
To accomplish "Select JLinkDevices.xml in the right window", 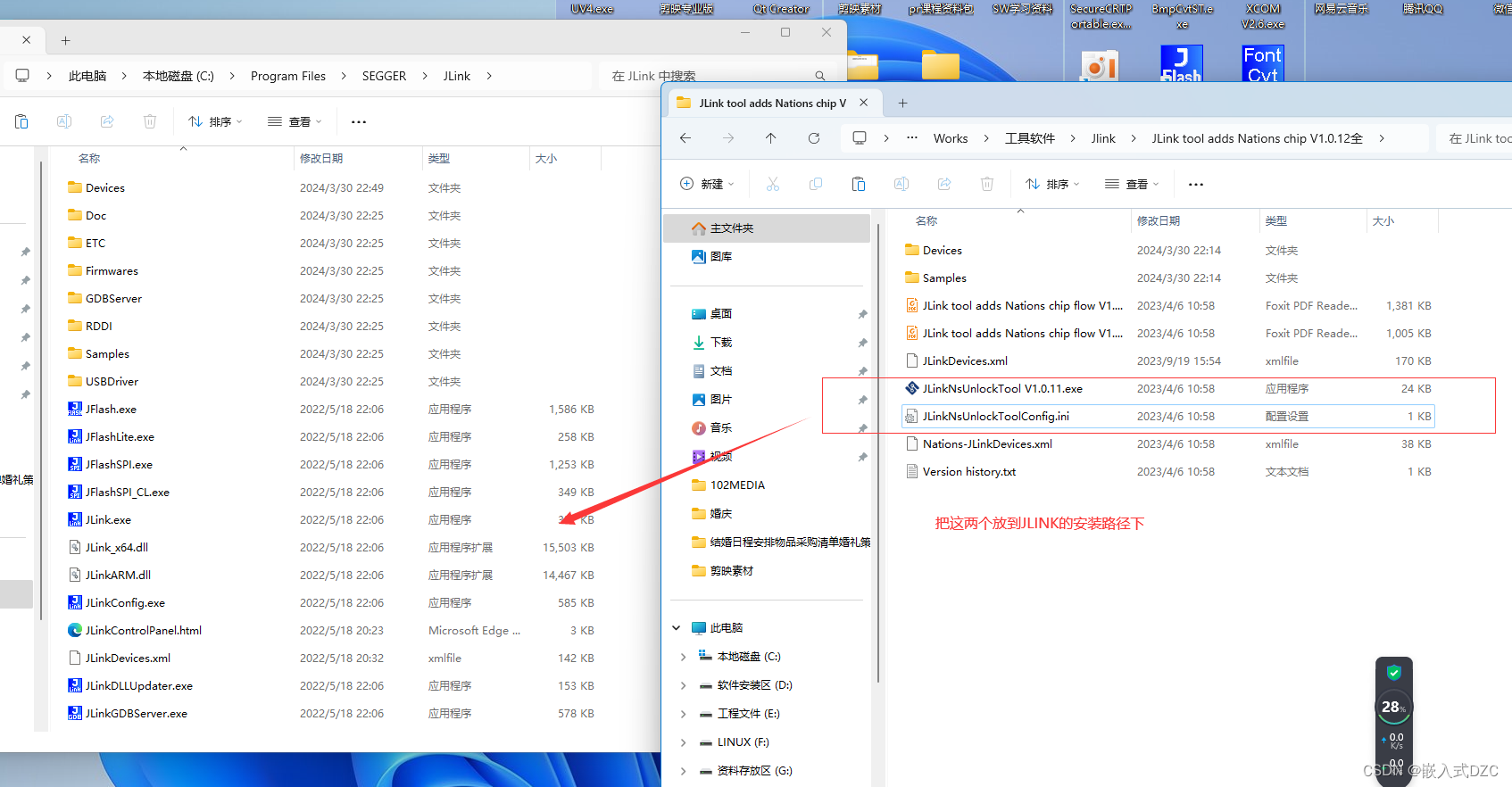I will (x=1169, y=360).
